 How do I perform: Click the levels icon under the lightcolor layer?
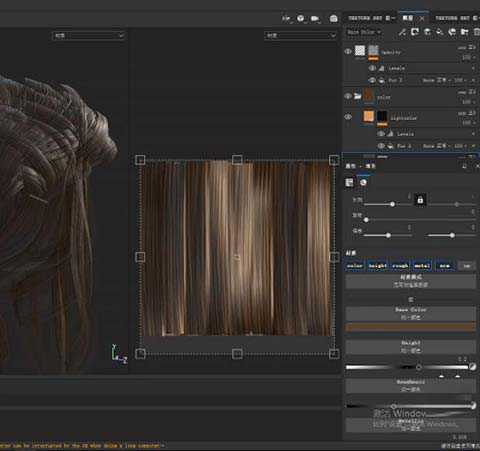[390, 134]
